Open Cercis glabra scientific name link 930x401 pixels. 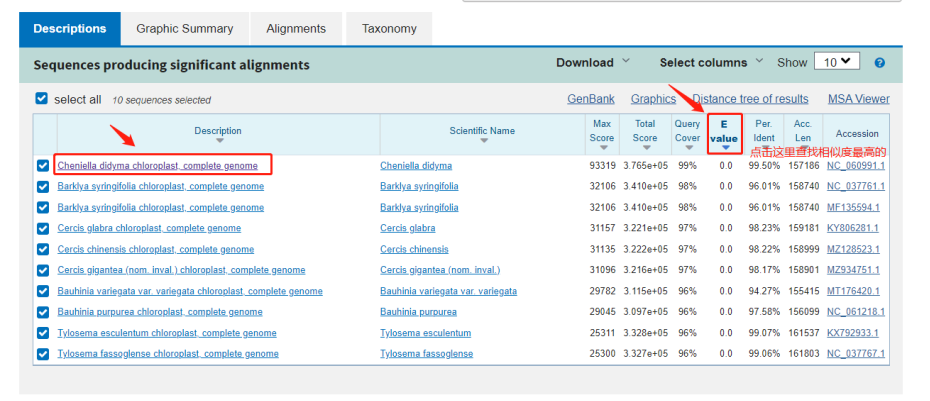(x=408, y=228)
